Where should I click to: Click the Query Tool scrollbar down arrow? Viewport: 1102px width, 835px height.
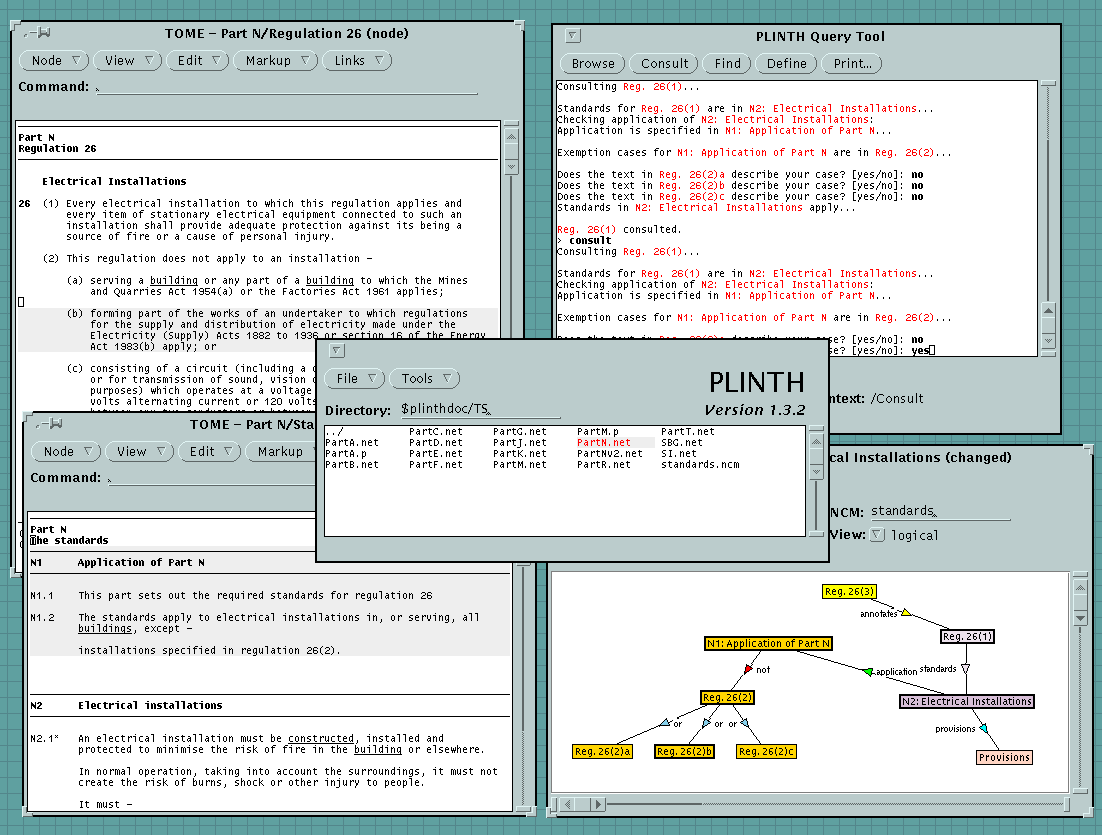1049,340
